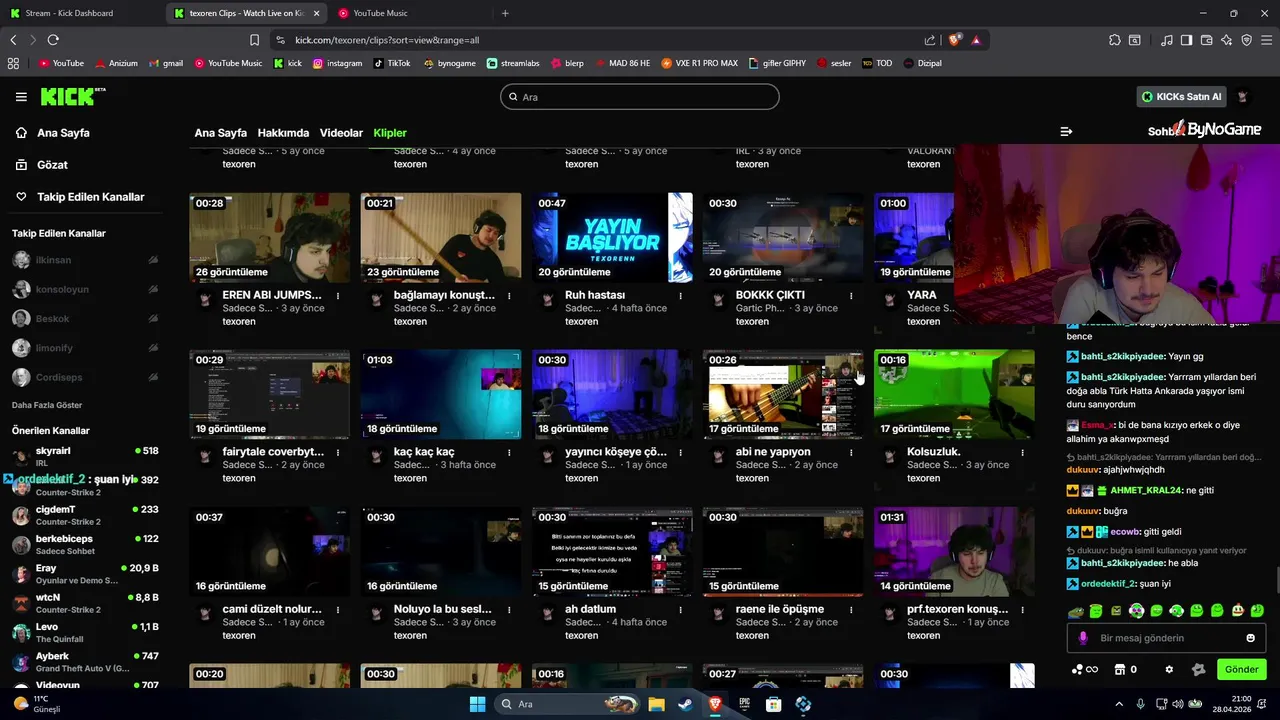
Task: Open the Kick hamburger sidebar menu
Action: [x=21, y=97]
